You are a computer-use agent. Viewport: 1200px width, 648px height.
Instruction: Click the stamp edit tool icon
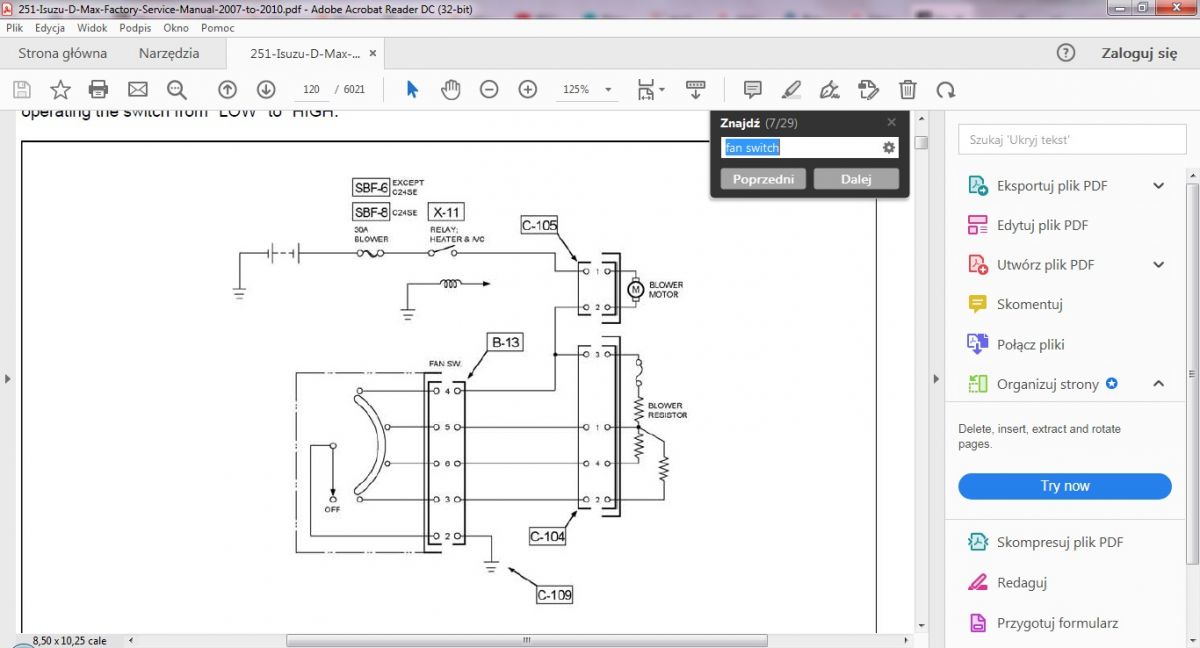(x=868, y=90)
